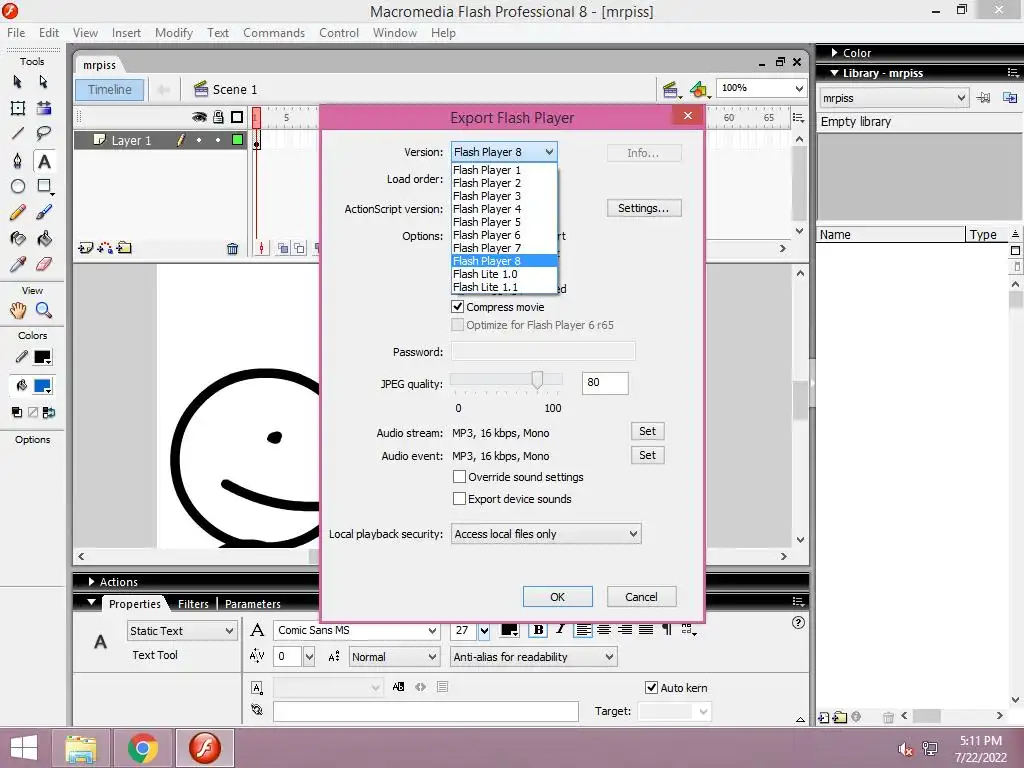The width and height of the screenshot is (1024, 768).
Task: Click the delete layer trash icon
Action: [x=232, y=248]
